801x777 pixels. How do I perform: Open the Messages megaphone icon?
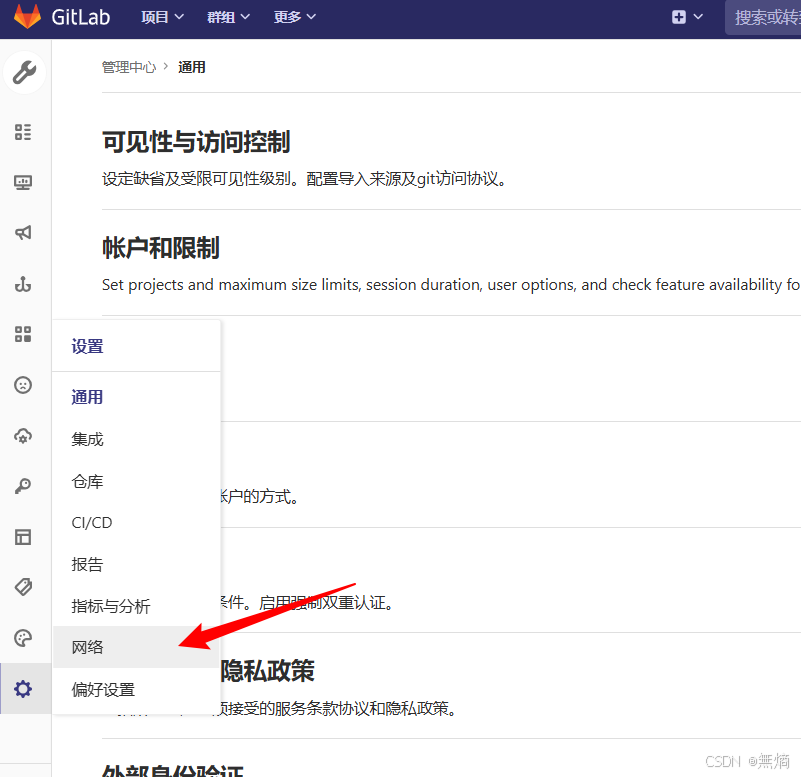coord(23,233)
